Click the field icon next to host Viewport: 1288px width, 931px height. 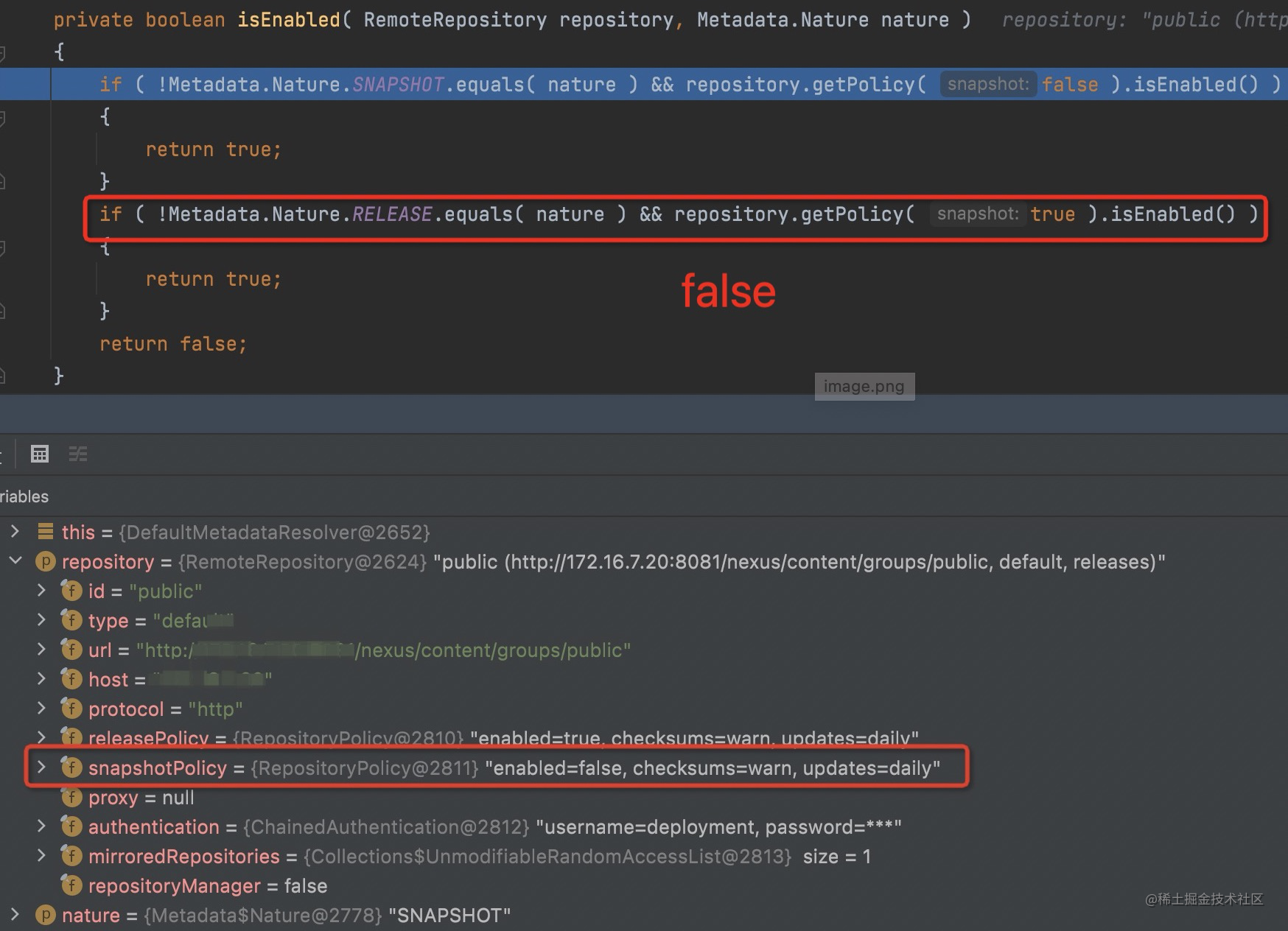(x=71, y=679)
